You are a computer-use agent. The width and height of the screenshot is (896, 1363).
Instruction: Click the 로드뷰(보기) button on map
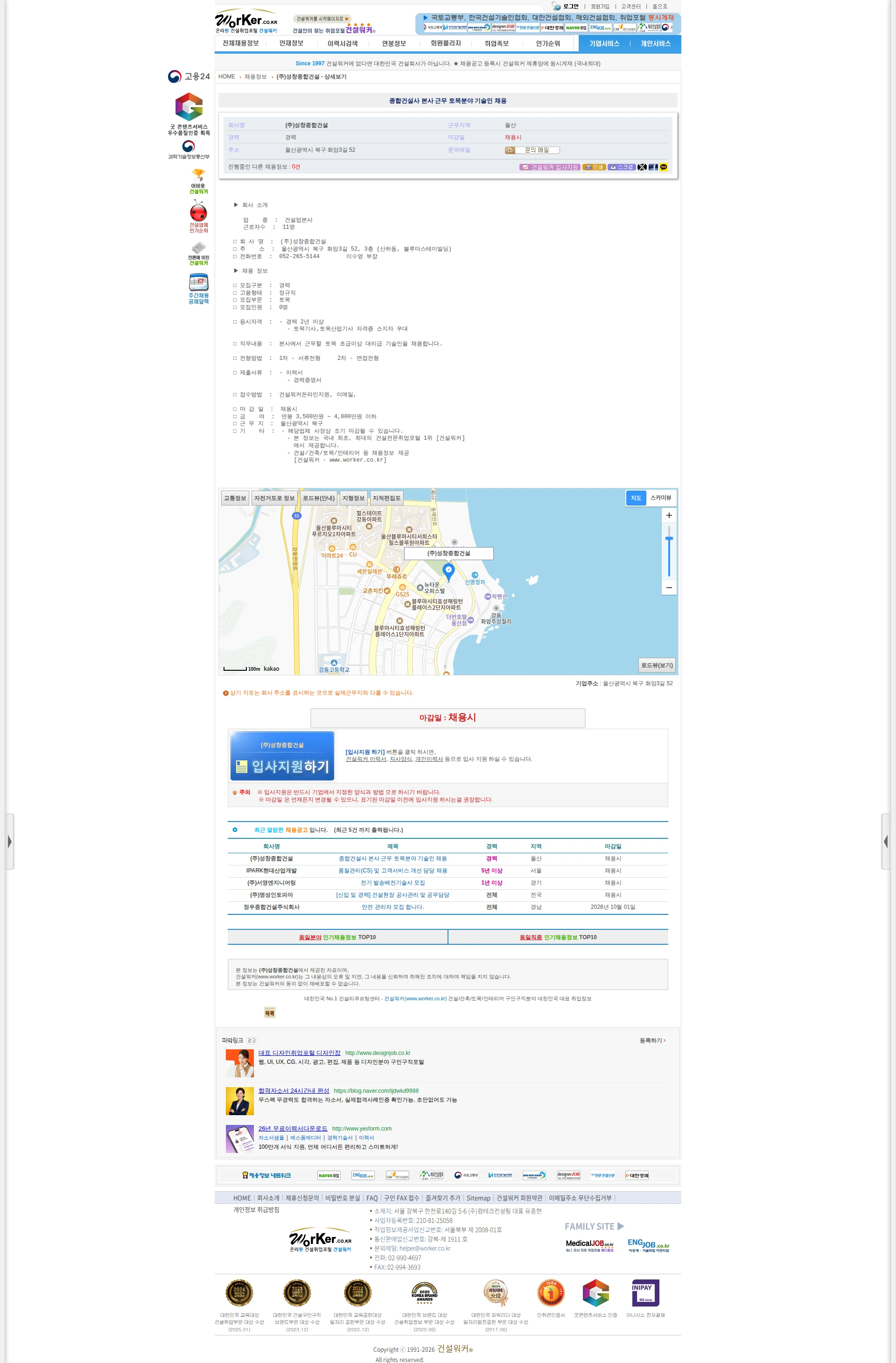657,665
